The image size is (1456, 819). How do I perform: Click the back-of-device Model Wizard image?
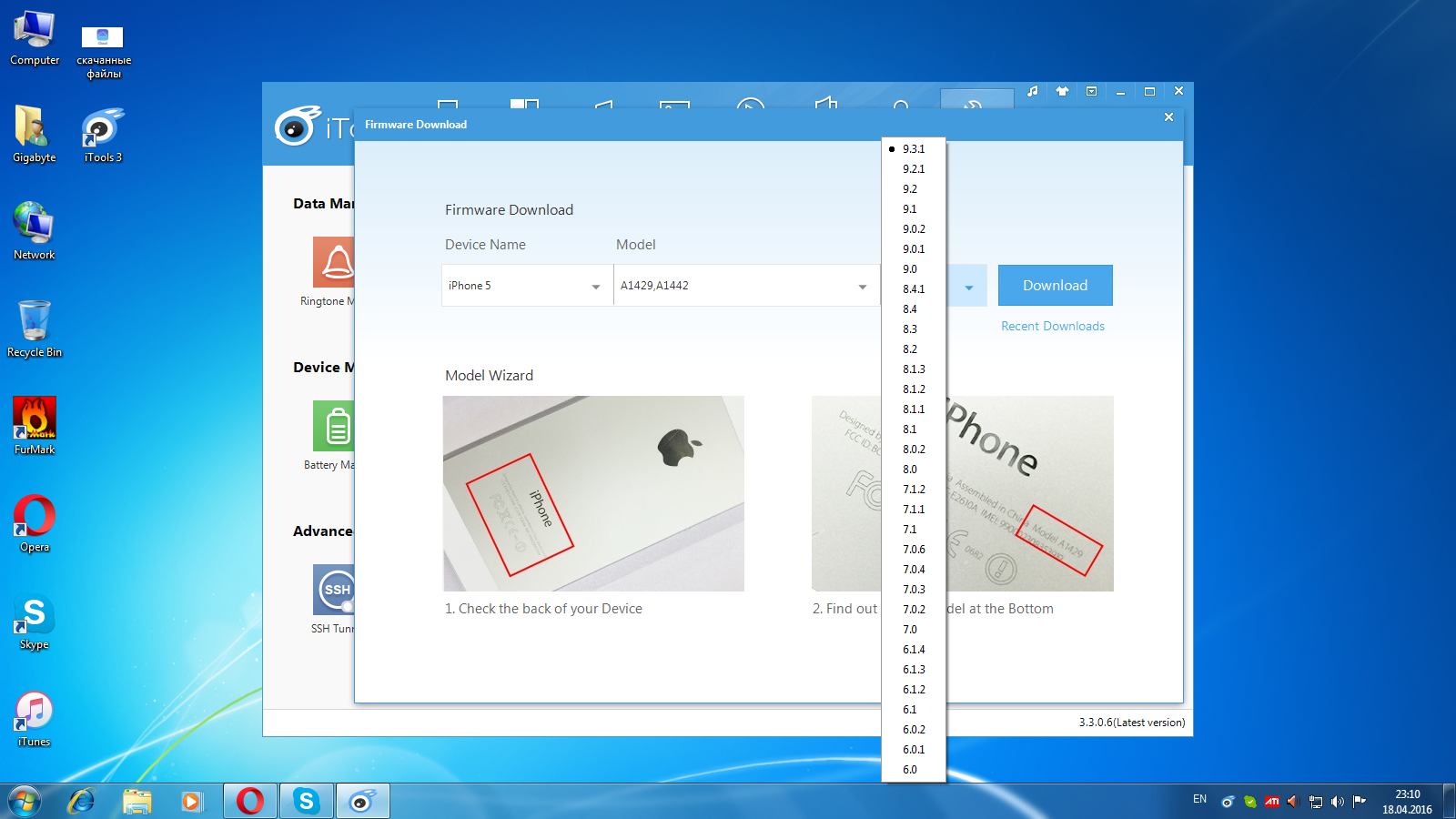(x=593, y=493)
